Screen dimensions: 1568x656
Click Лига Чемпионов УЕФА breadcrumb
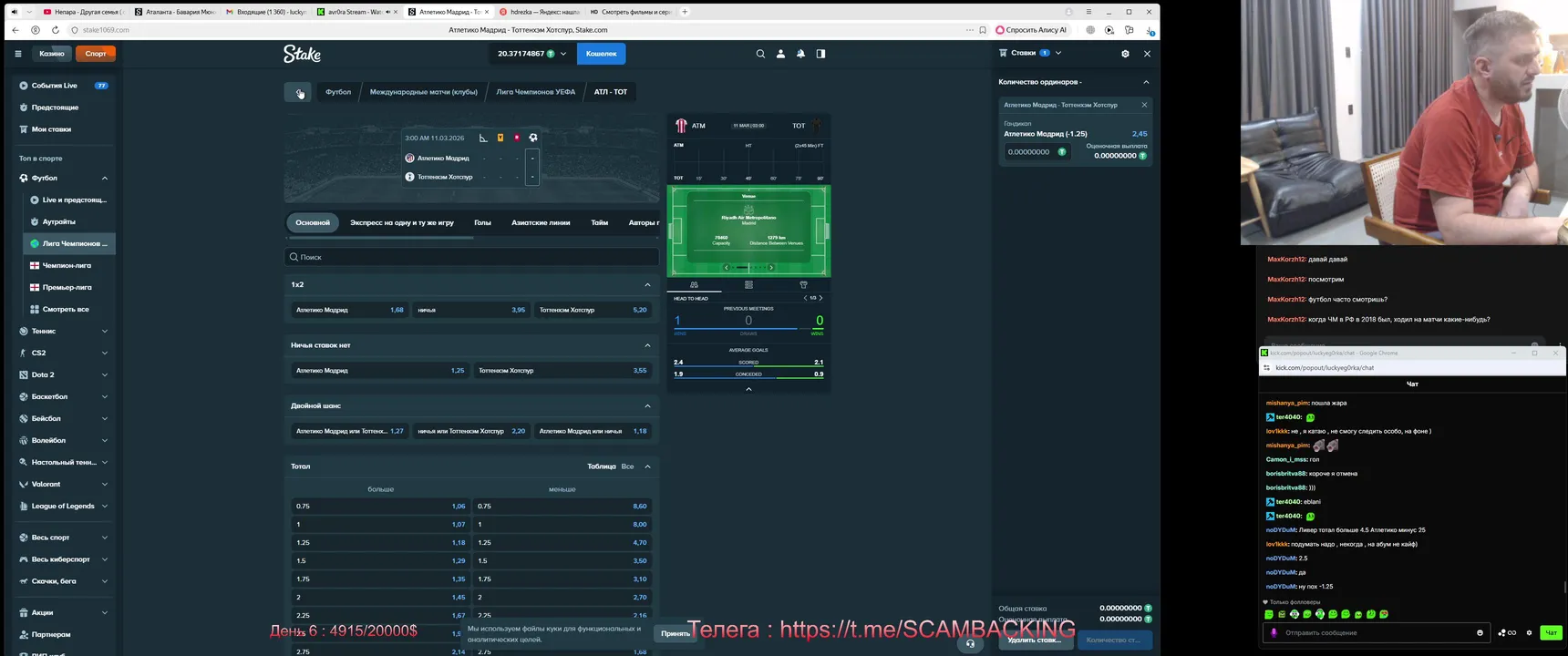point(536,92)
